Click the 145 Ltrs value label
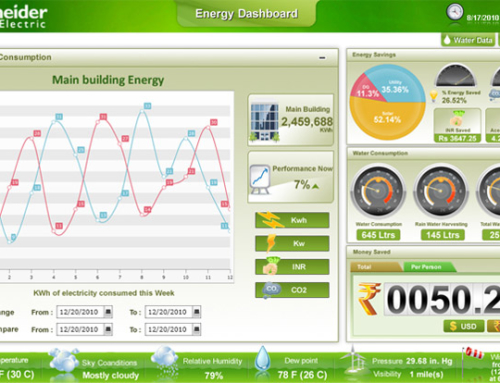The width and height of the screenshot is (500, 383). pos(443,235)
